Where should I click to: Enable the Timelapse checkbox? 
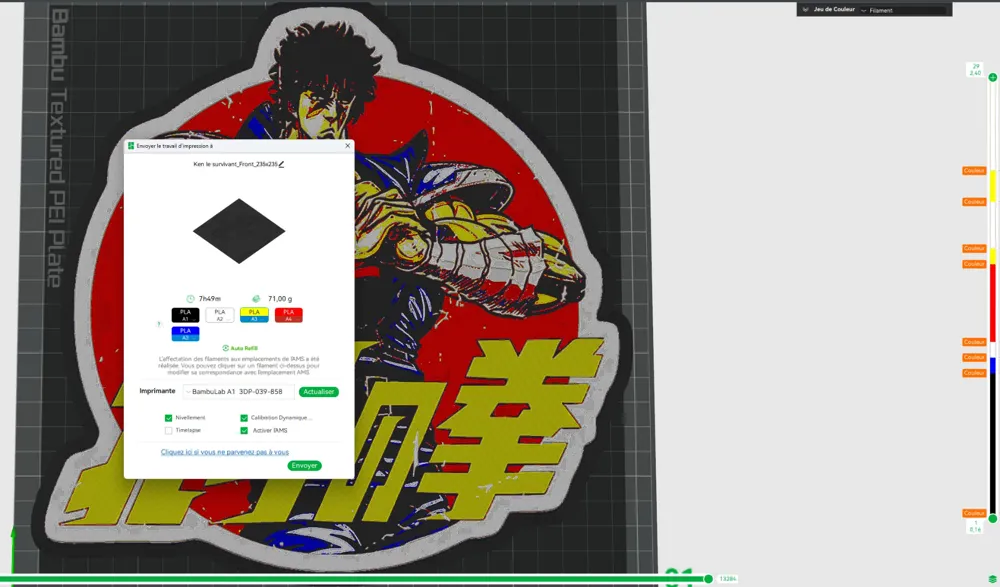pos(168,431)
